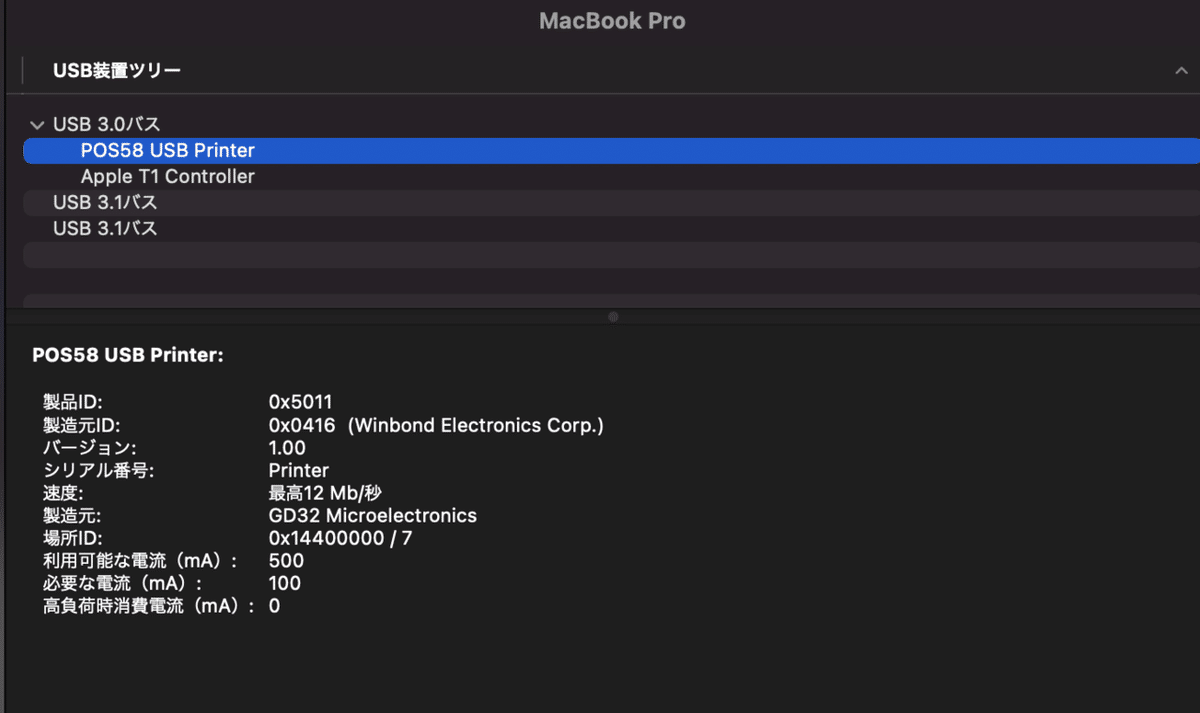Click the product ID value 0x5011
This screenshot has height=713, width=1200.
point(300,402)
